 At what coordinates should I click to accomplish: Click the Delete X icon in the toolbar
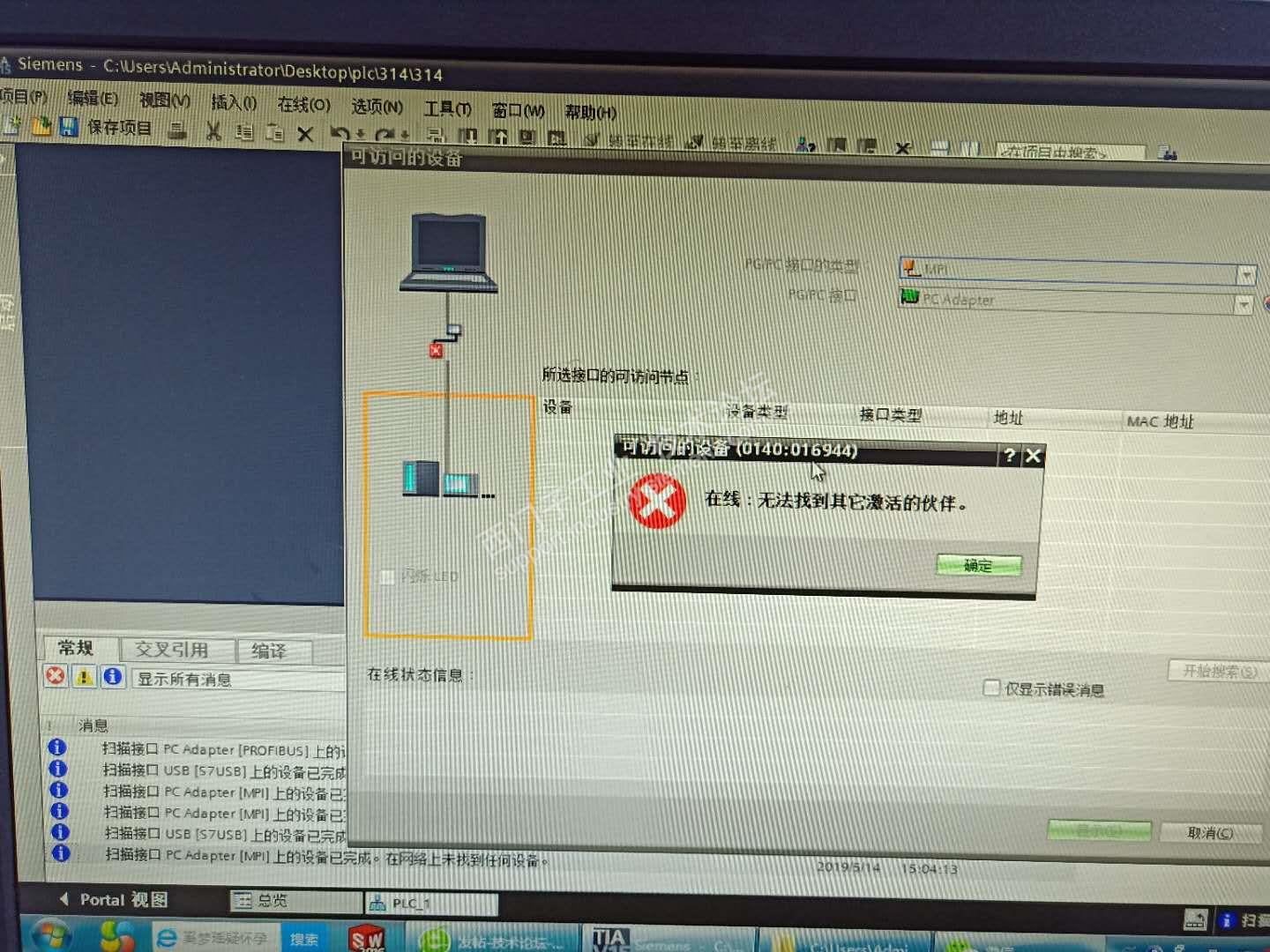(305, 134)
